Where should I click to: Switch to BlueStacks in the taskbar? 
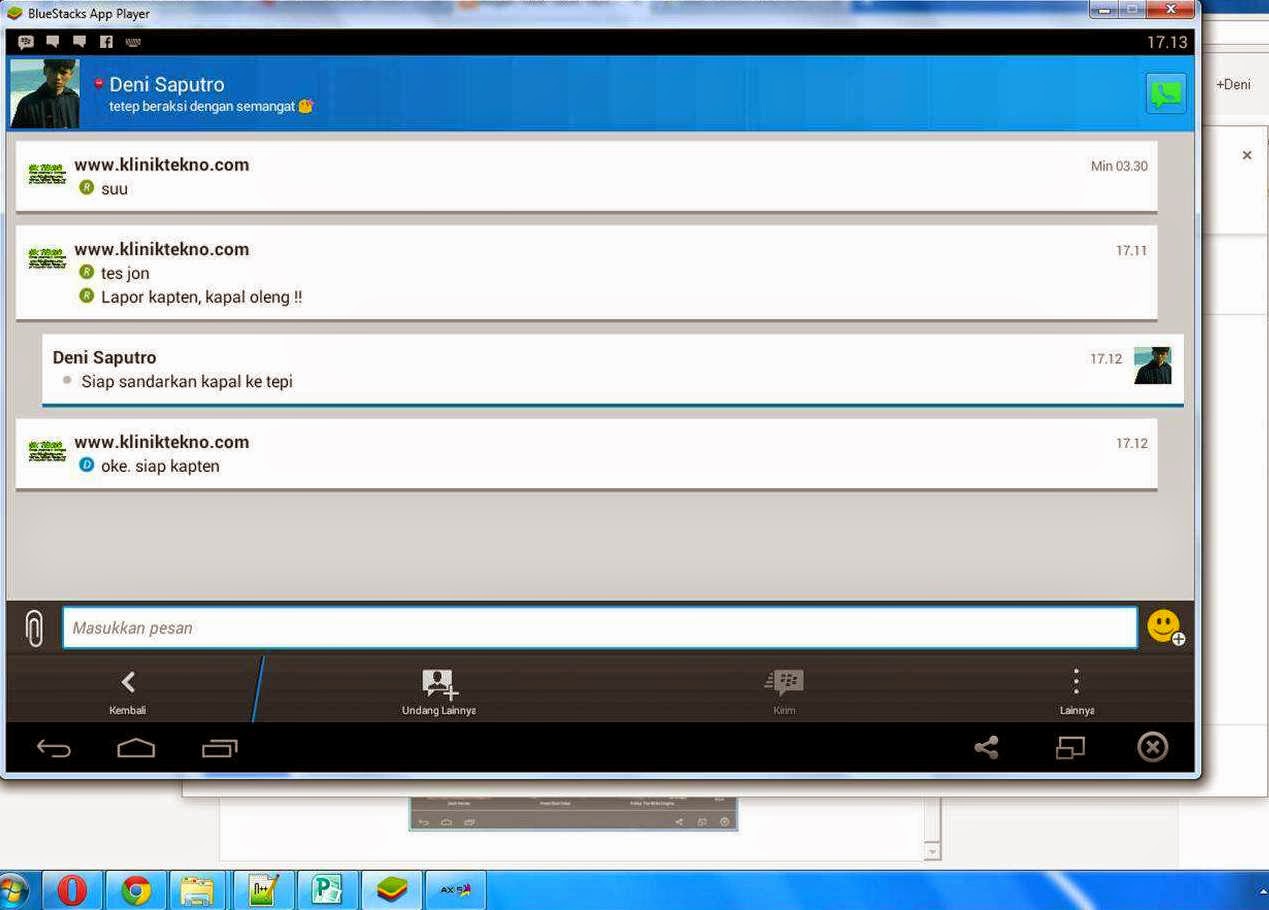click(x=392, y=890)
